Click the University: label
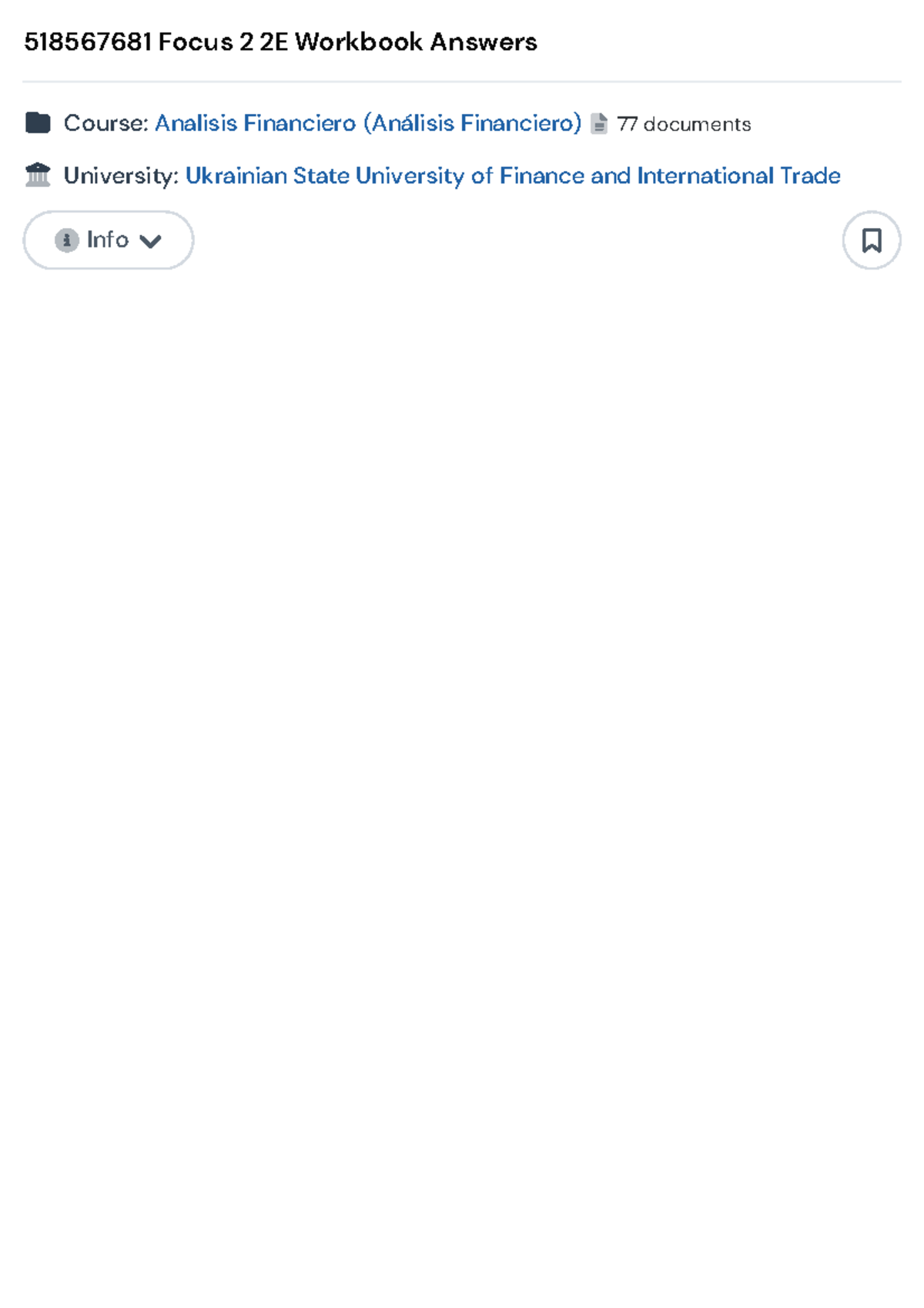Screen dimensions: 924x1308 click(121, 176)
